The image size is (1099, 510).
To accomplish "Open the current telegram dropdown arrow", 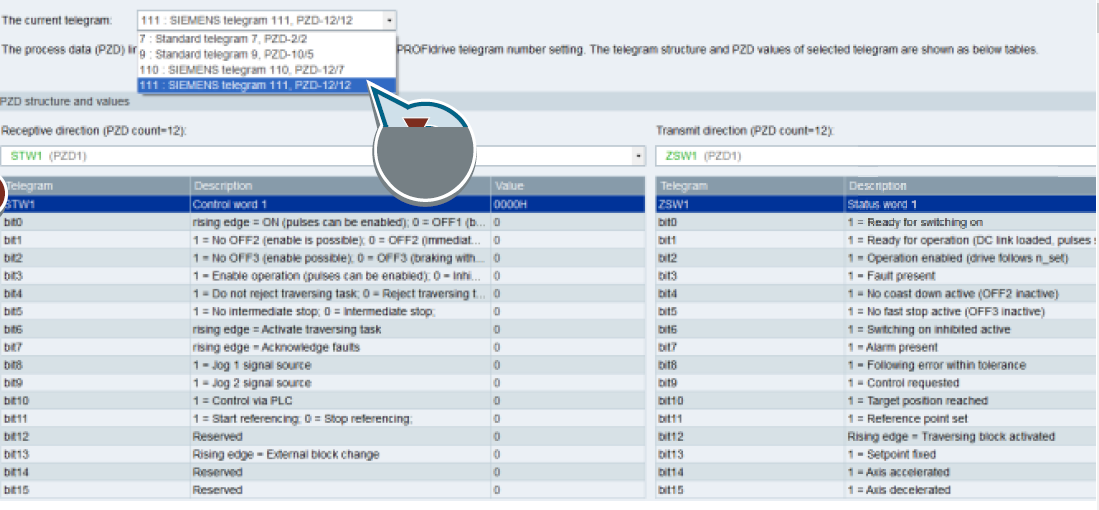I will pos(390,21).
